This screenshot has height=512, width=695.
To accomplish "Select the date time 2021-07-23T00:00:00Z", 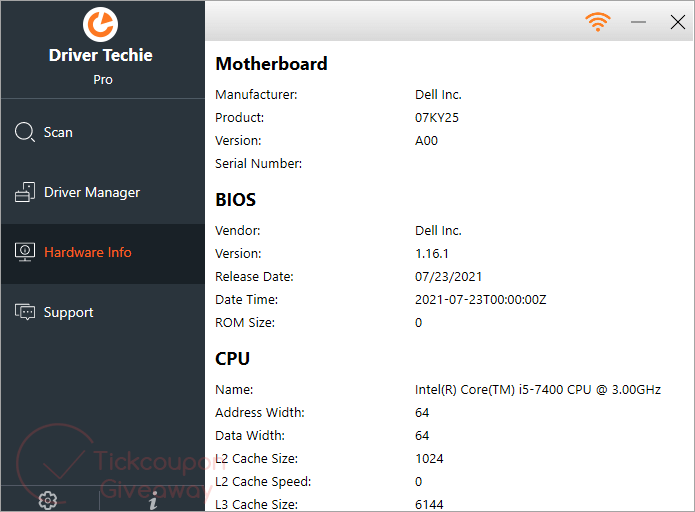I will 480,300.
